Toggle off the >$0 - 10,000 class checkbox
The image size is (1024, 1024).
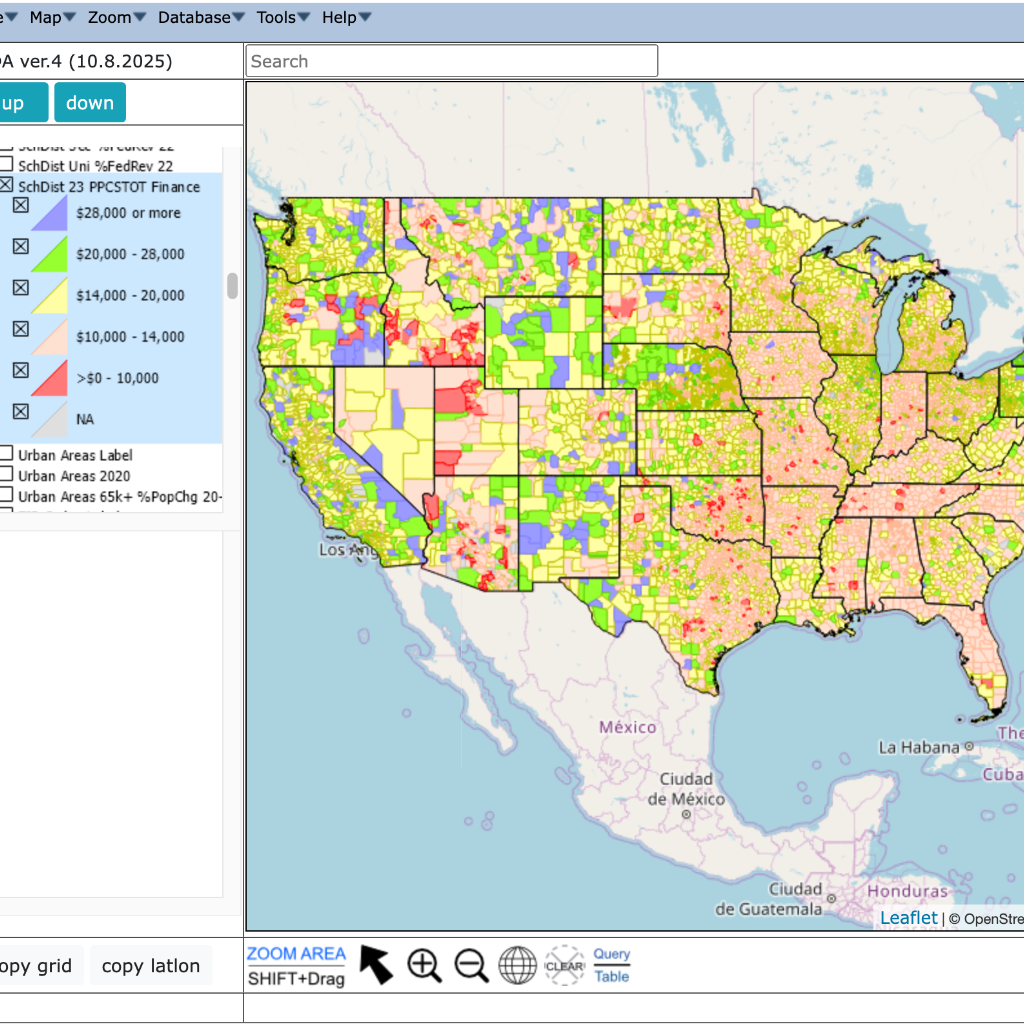pos(20,370)
